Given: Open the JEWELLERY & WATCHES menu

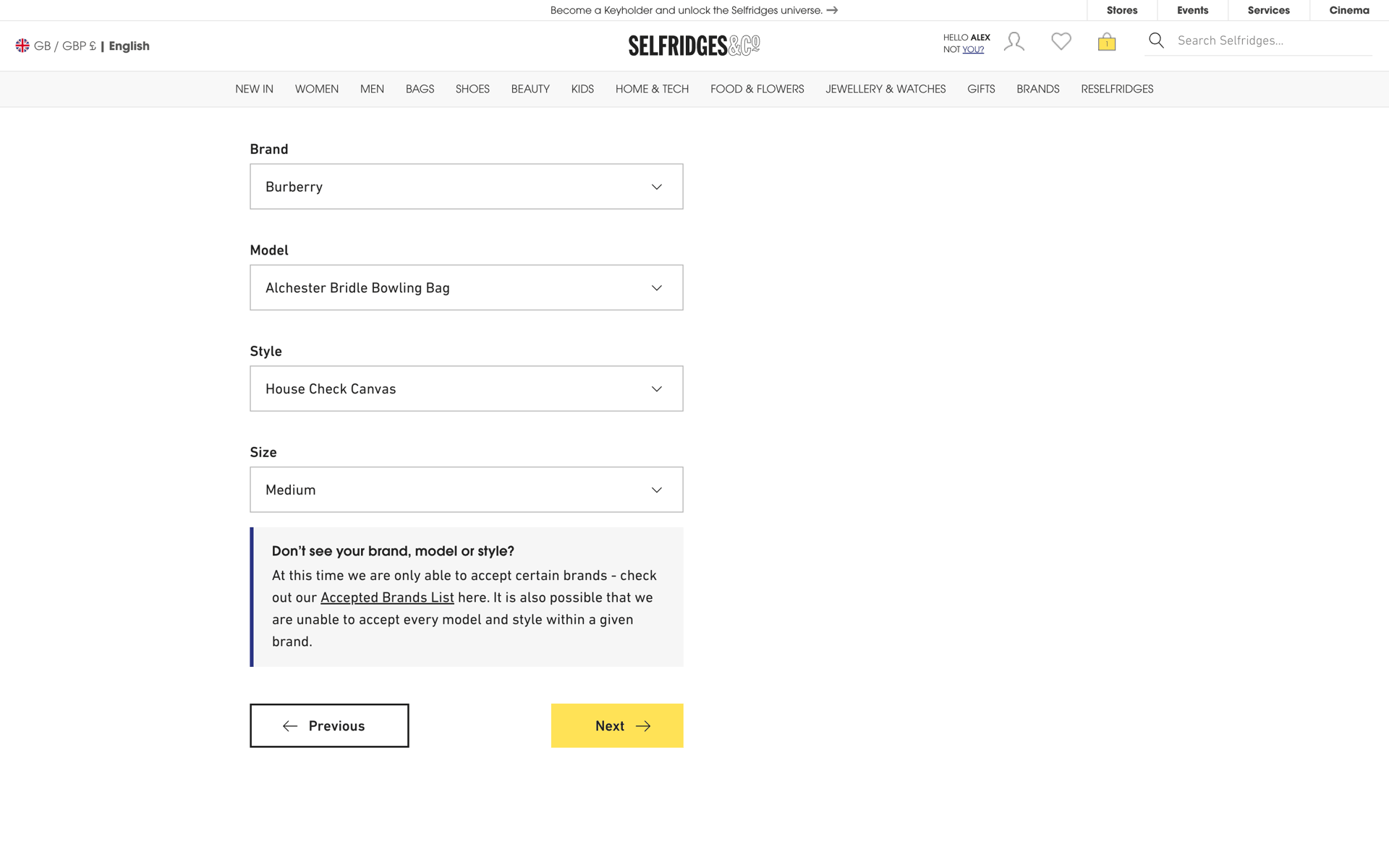Looking at the screenshot, I should click(x=885, y=89).
